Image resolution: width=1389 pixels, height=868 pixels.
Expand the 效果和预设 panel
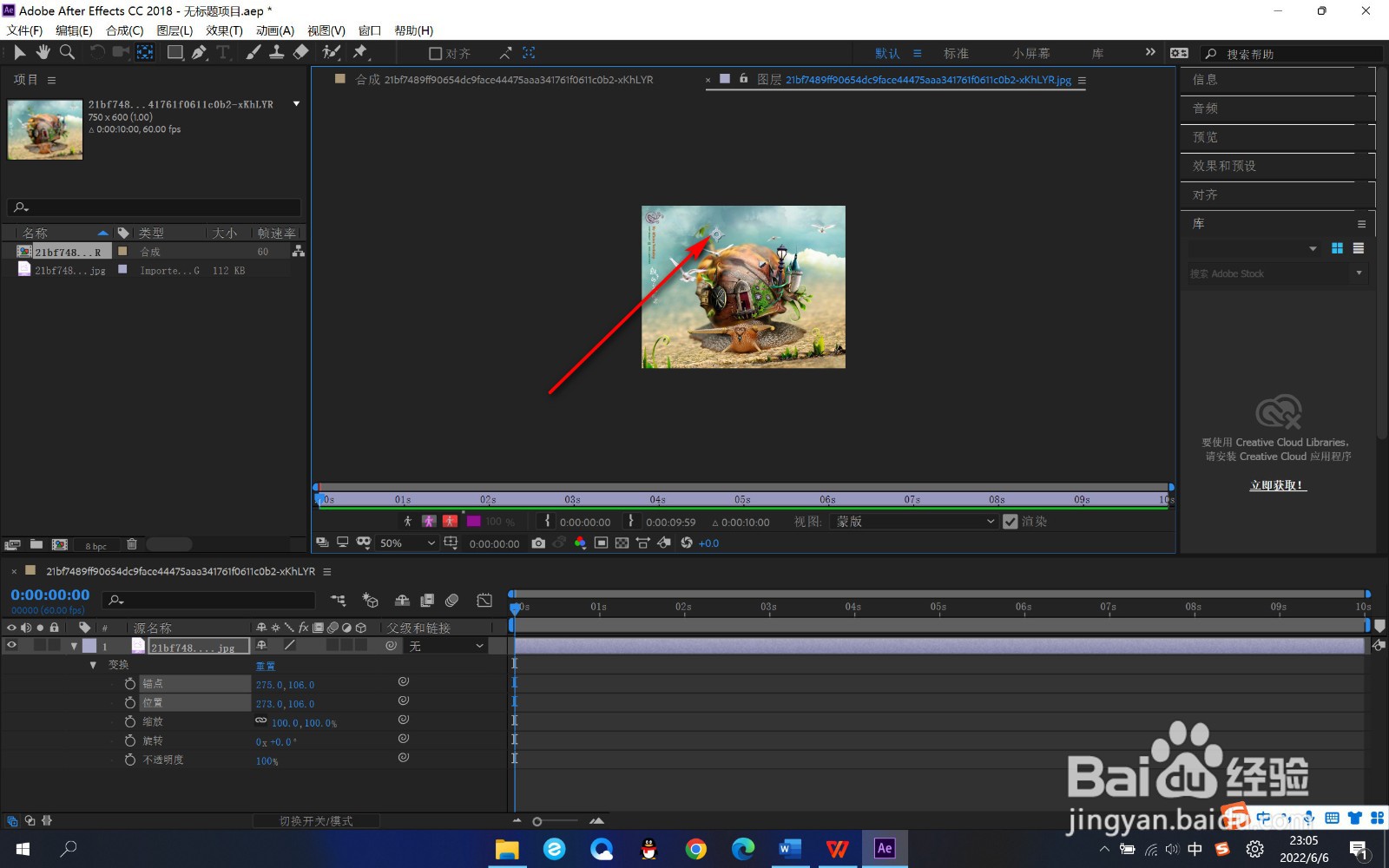click(1224, 166)
